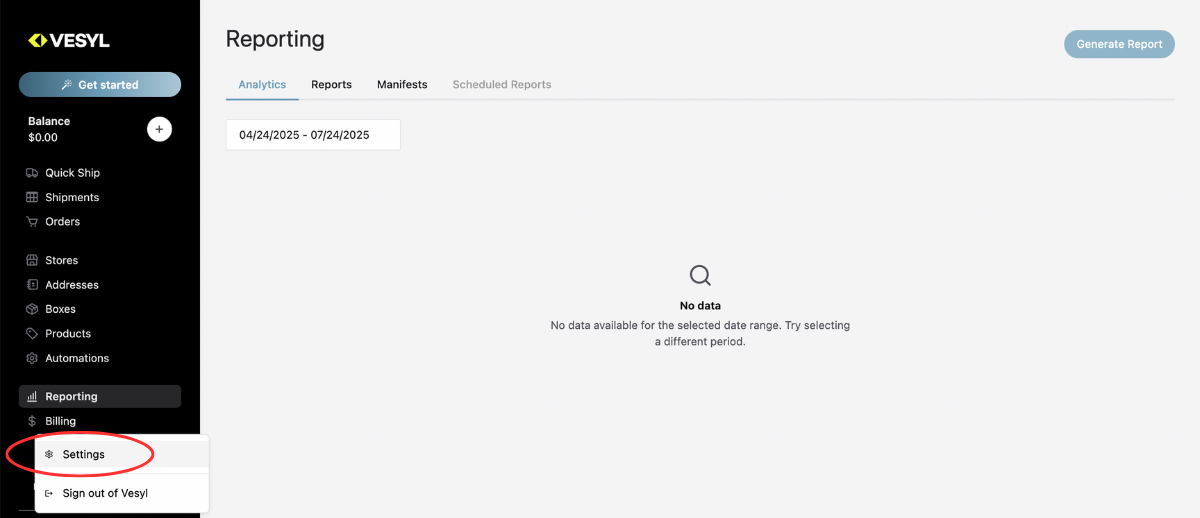Click the Get started button

tap(100, 85)
